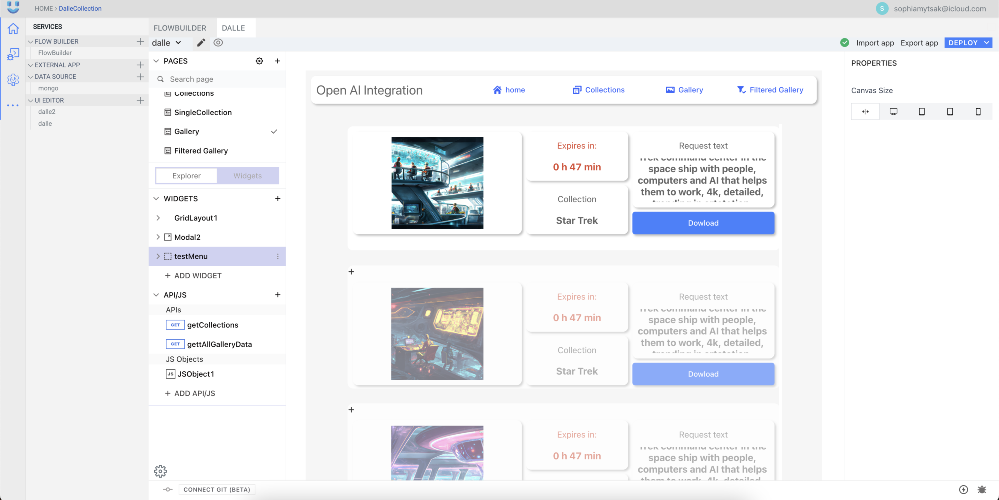Collapse the FLOW BUILDER section

[30, 41]
